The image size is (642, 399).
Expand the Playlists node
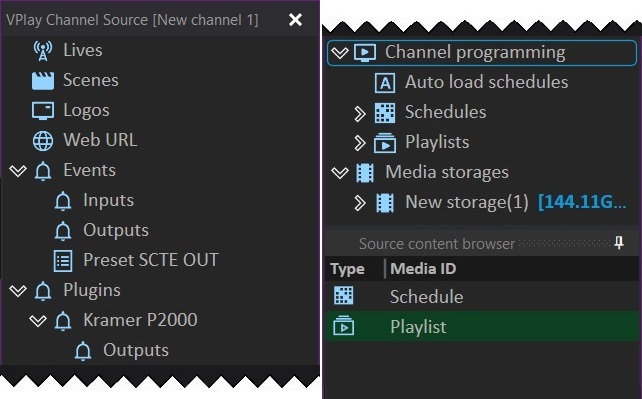(359, 143)
